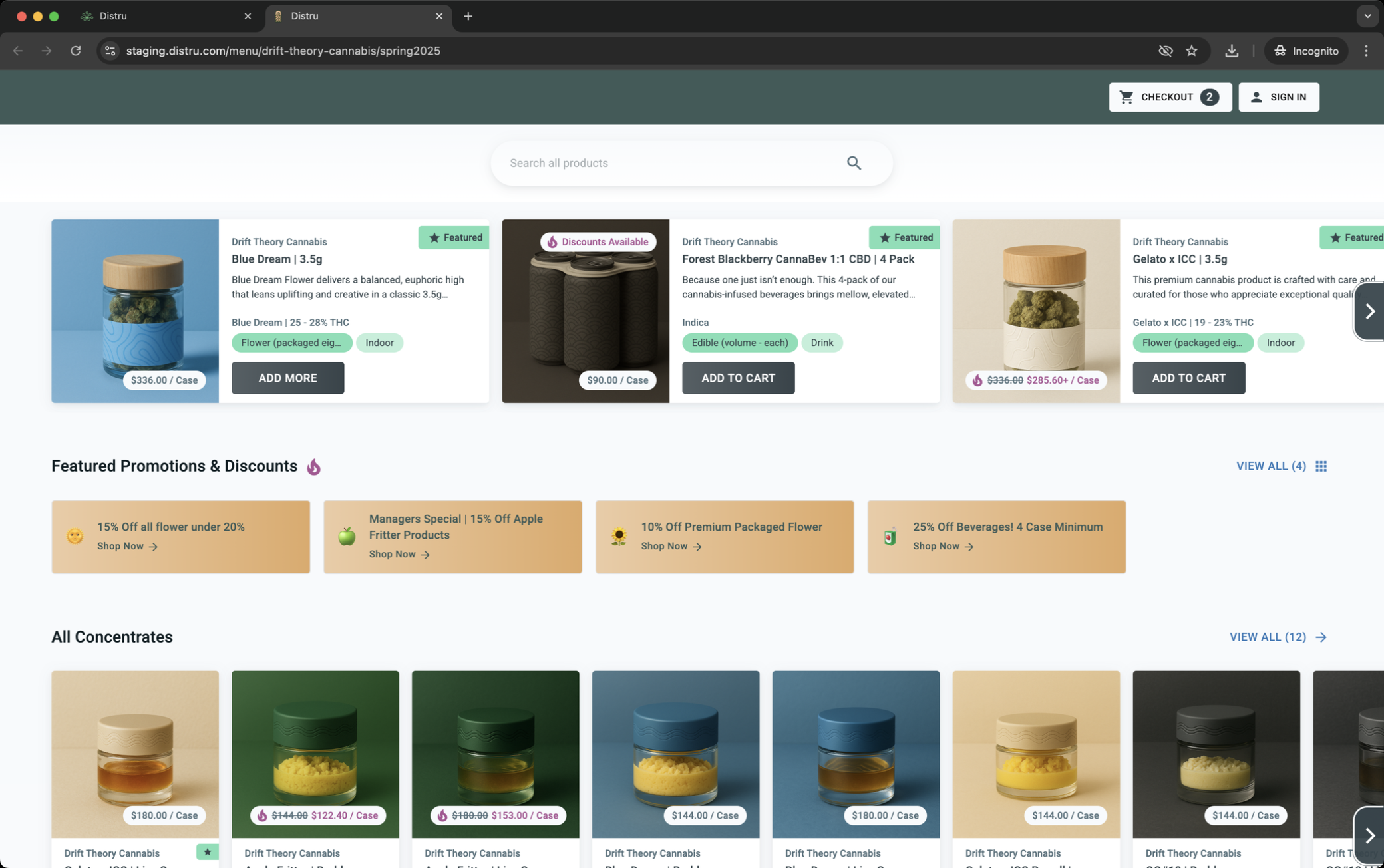Click the search magnifier icon
Screen dimensions: 1384x868
pyautogui.click(x=854, y=163)
